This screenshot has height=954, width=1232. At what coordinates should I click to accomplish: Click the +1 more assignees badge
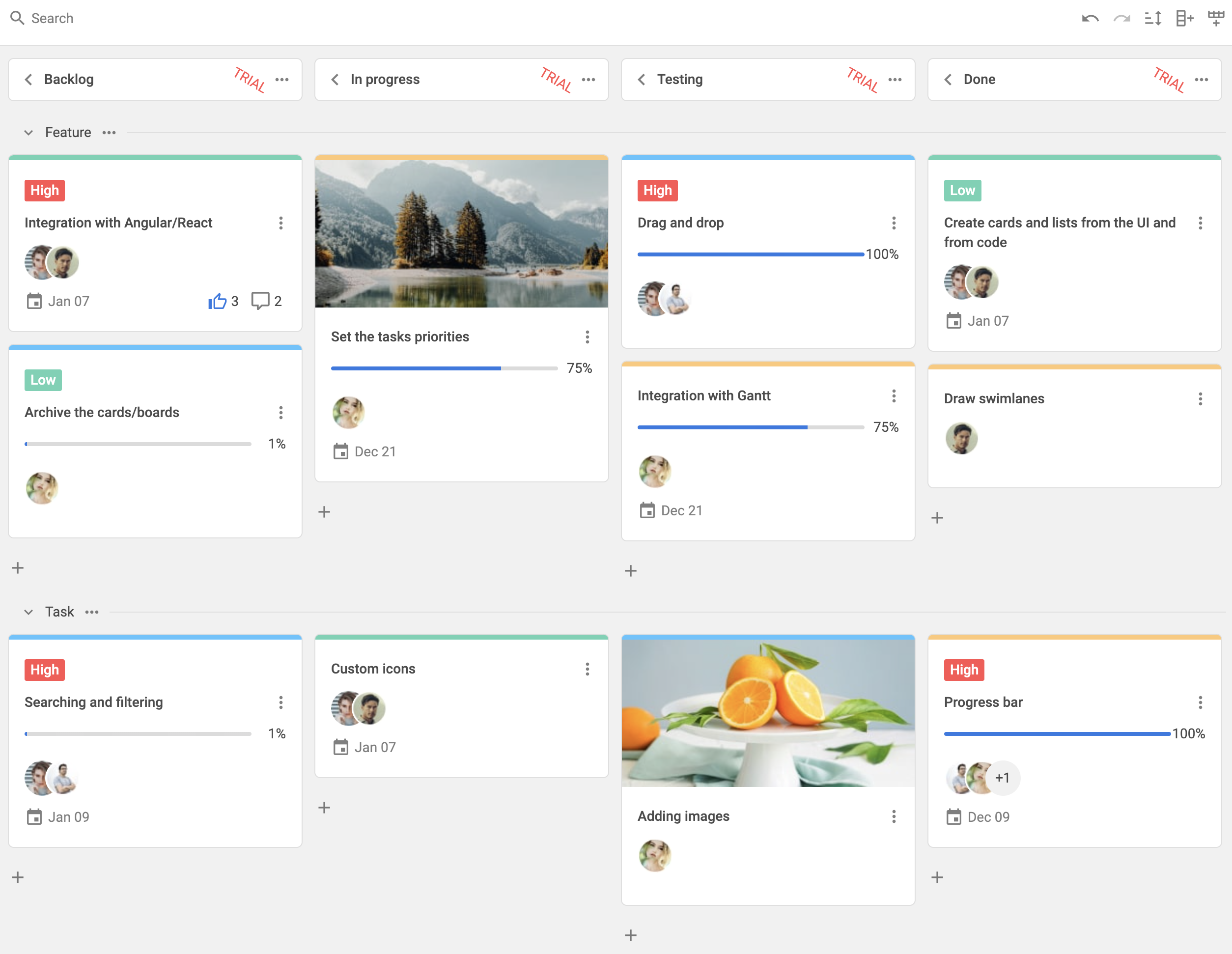pyautogui.click(x=1003, y=778)
